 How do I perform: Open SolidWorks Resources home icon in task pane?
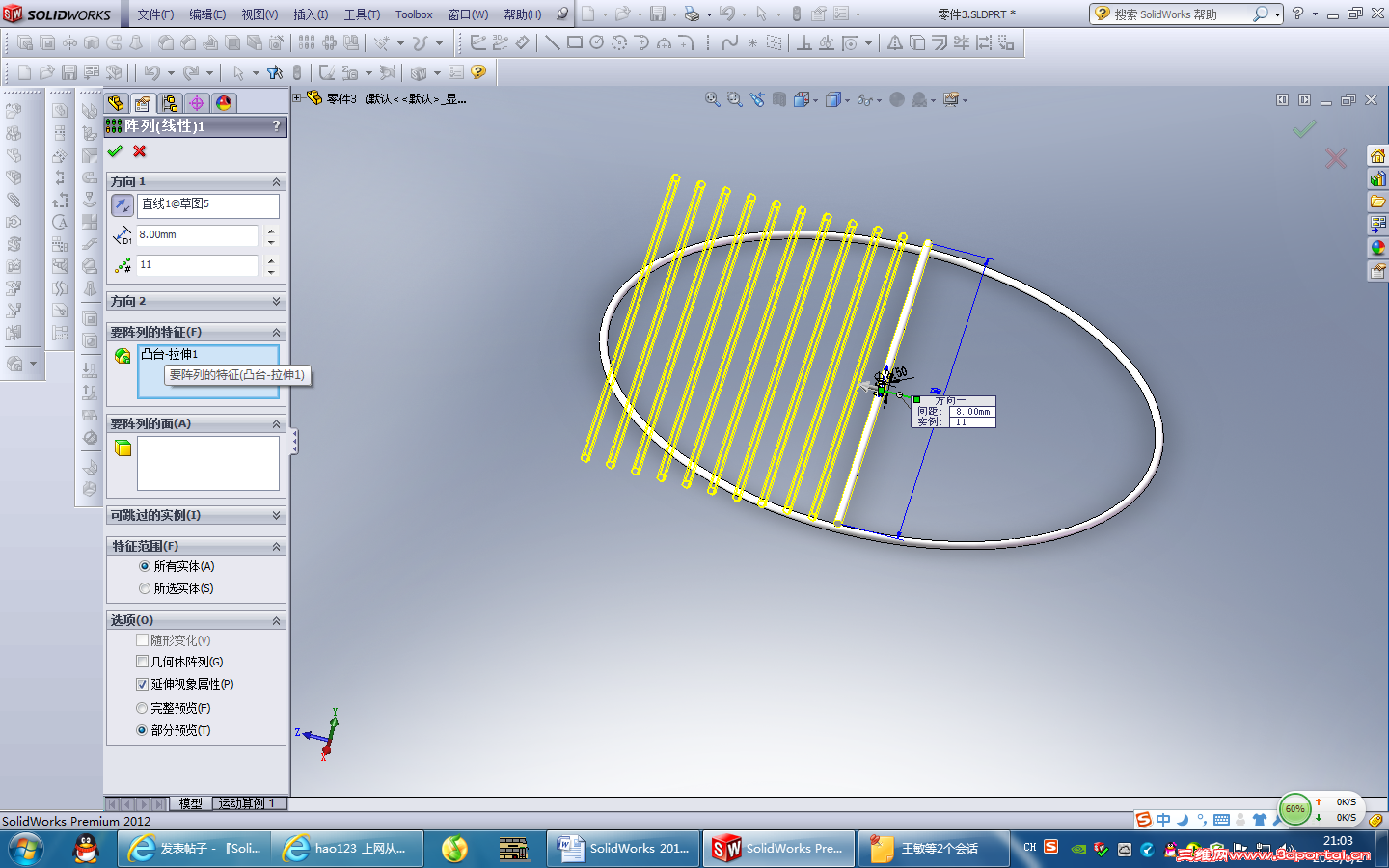pos(1377,156)
